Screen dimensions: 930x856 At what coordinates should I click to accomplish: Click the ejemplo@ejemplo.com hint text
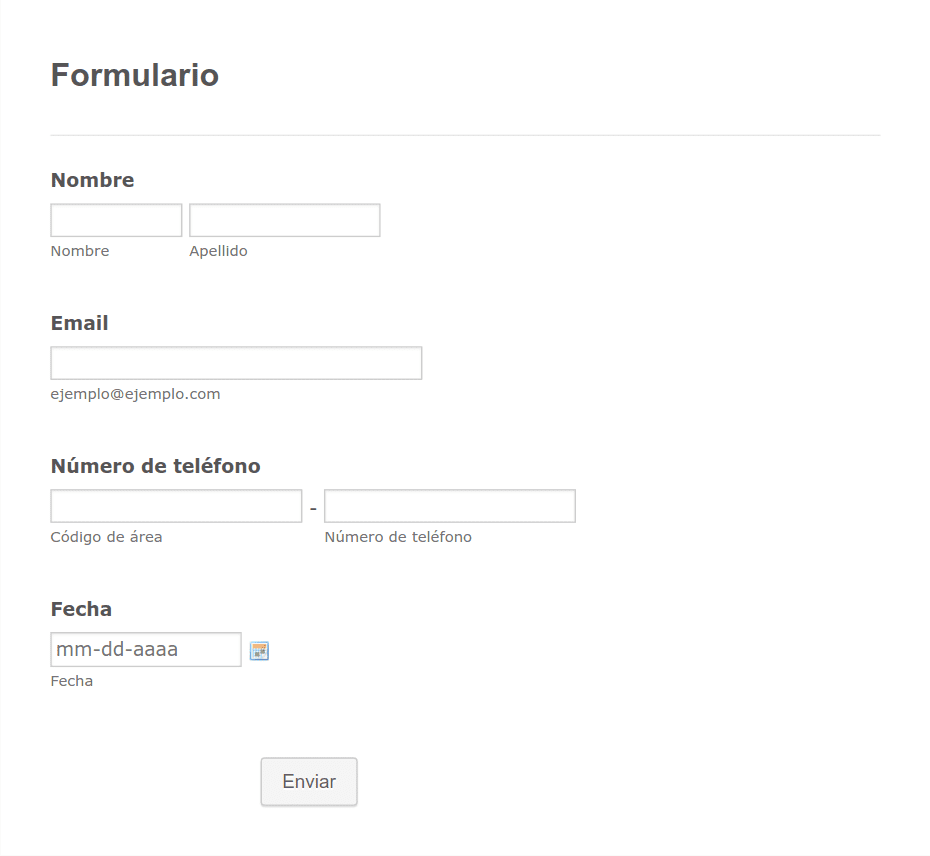[135, 394]
